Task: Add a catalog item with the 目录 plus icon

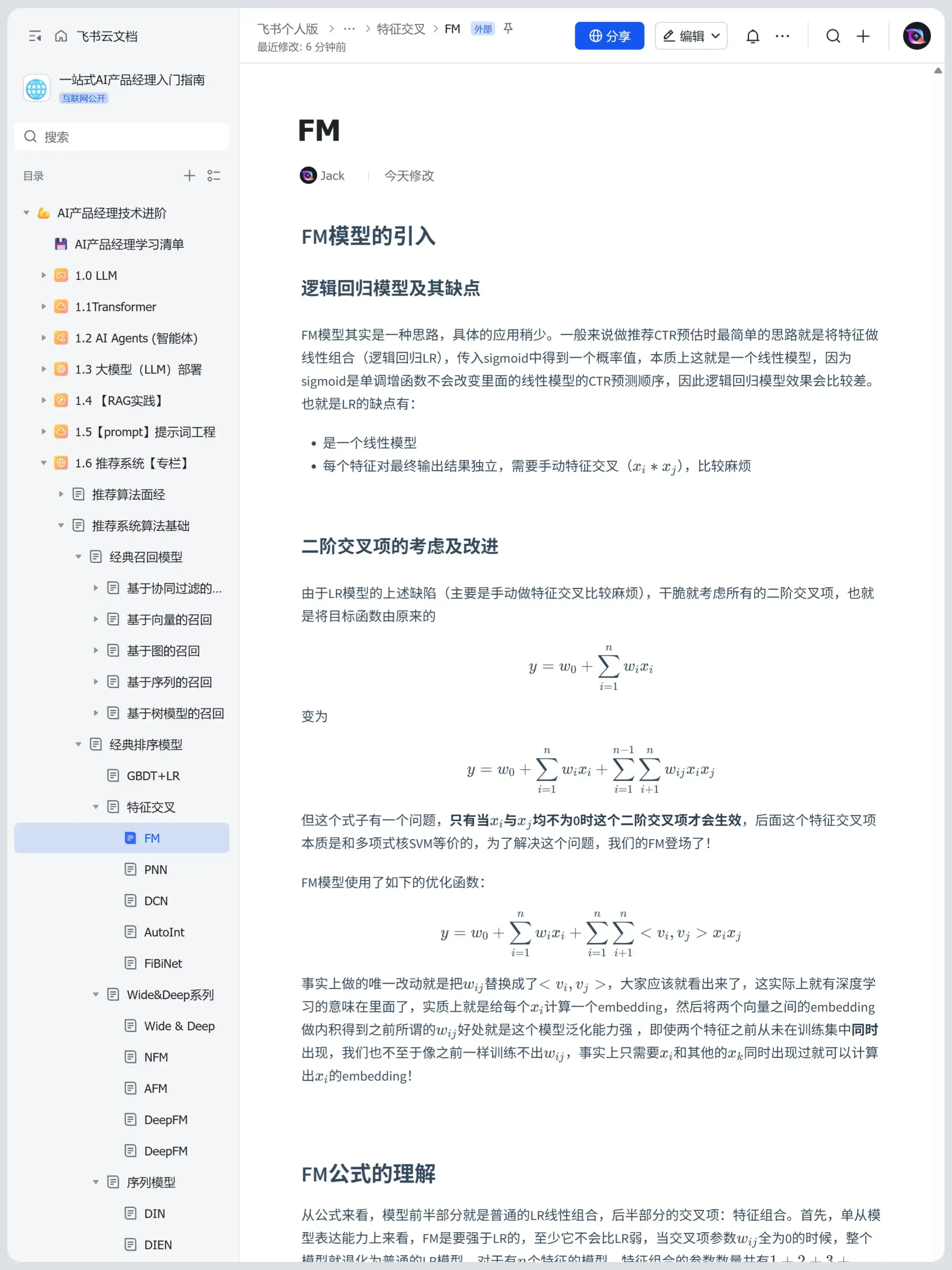Action: coord(189,176)
